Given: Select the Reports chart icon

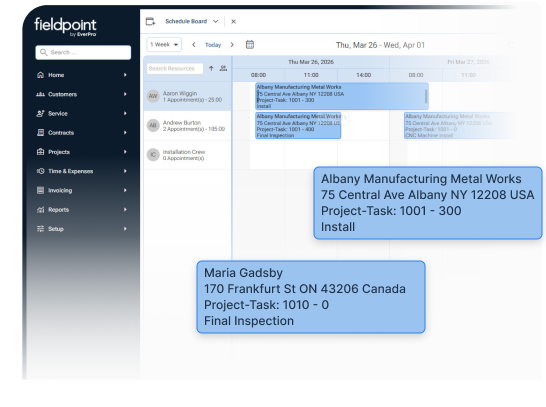Looking at the screenshot, I should [x=40, y=210].
